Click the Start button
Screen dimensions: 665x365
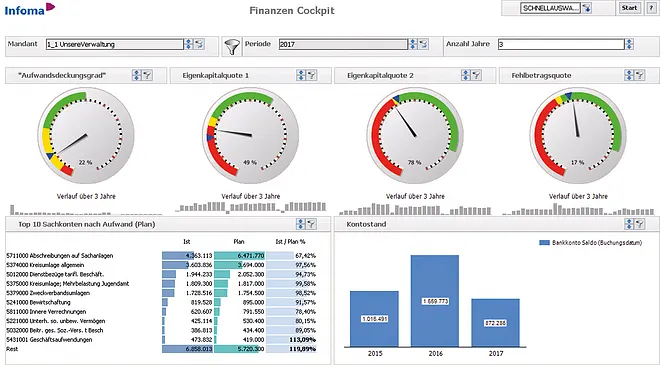pyautogui.click(x=629, y=8)
